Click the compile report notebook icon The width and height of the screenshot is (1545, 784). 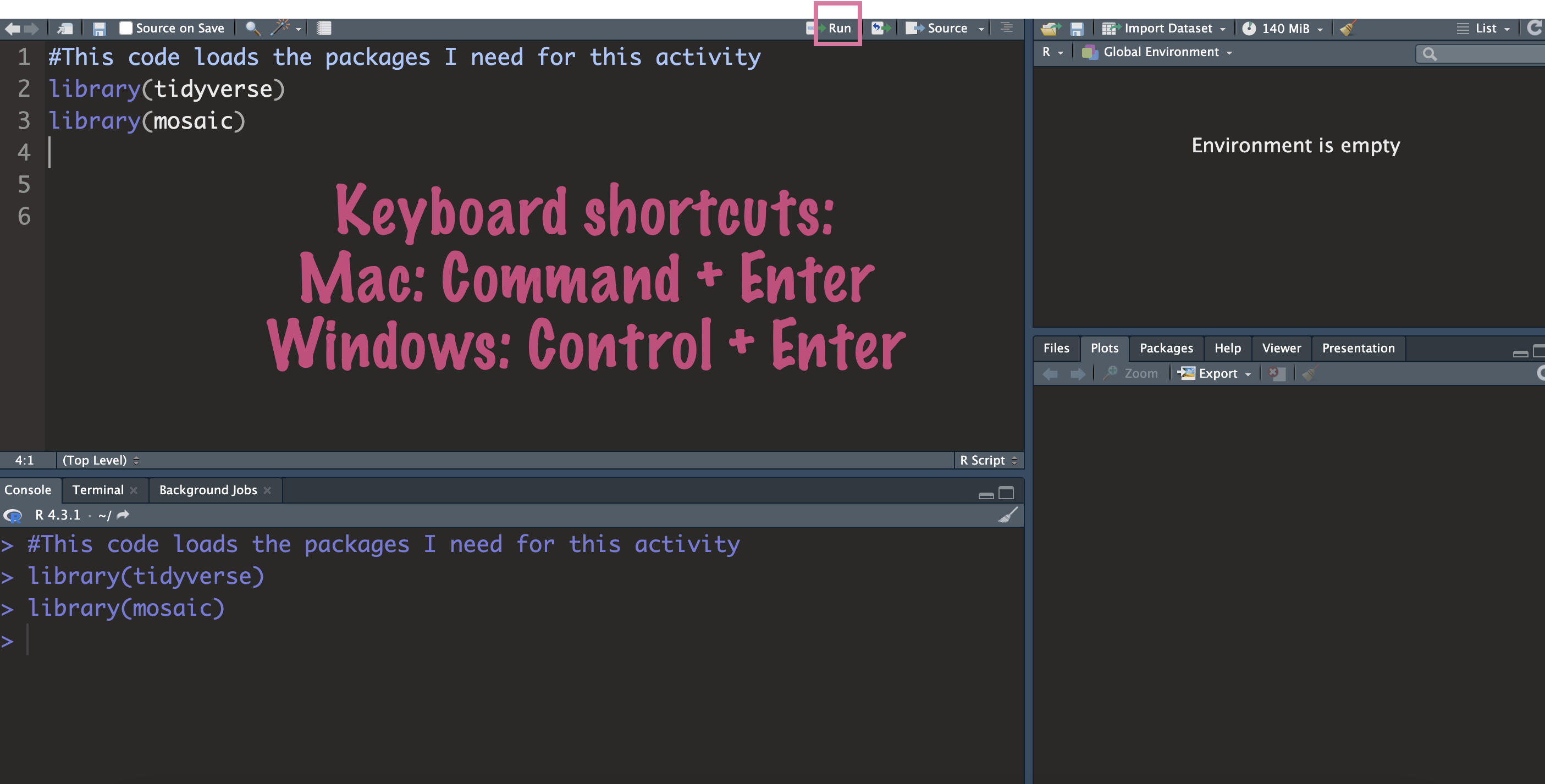(324, 28)
